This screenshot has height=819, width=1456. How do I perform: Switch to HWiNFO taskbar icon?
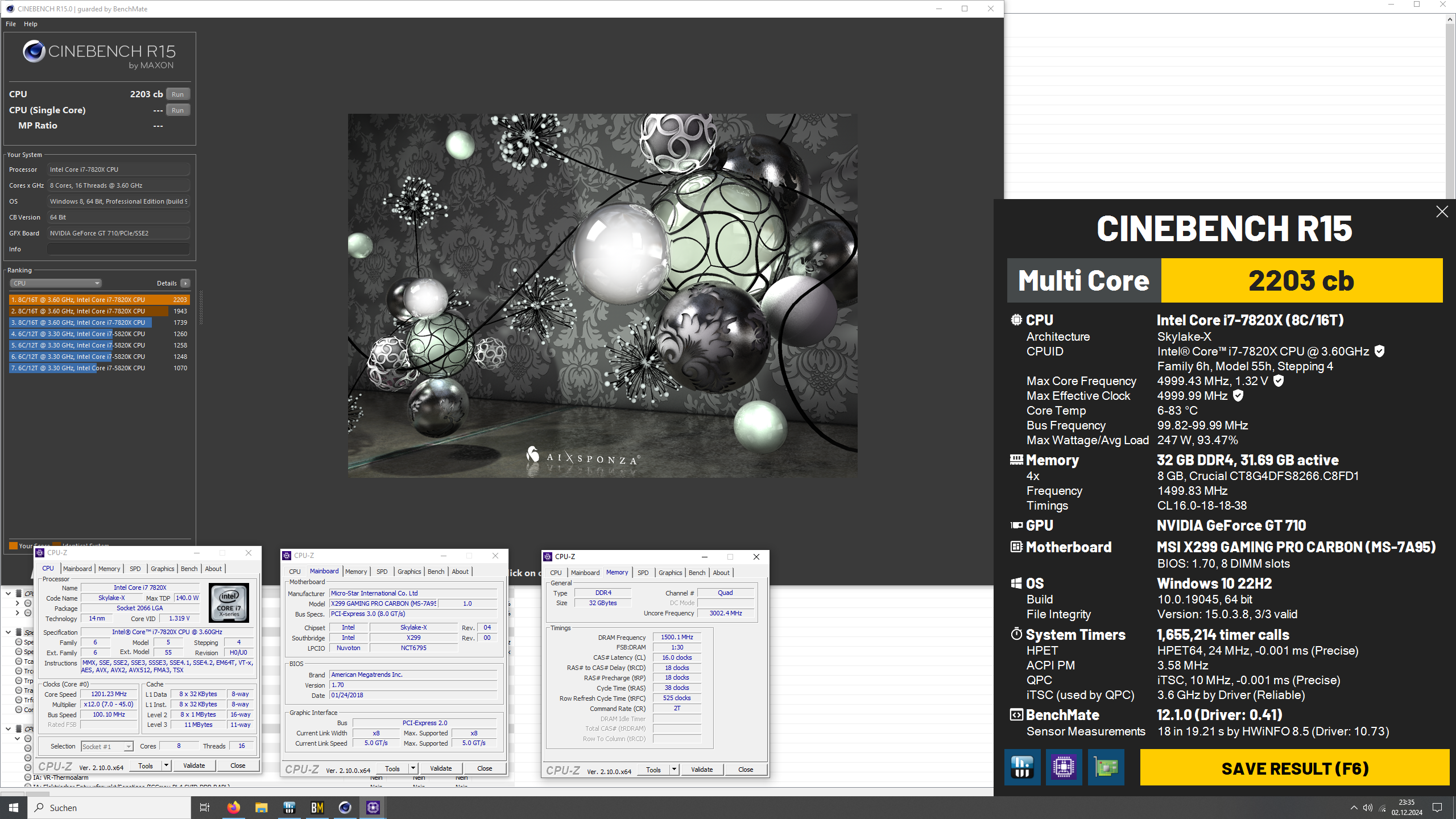289,808
